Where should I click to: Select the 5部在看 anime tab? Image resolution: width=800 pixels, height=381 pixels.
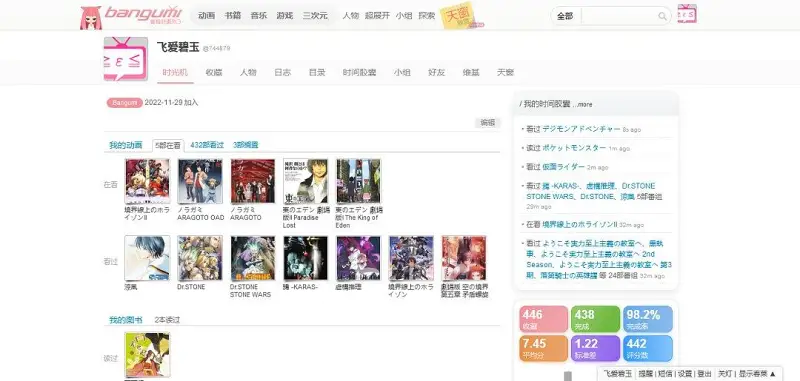[x=168, y=145]
